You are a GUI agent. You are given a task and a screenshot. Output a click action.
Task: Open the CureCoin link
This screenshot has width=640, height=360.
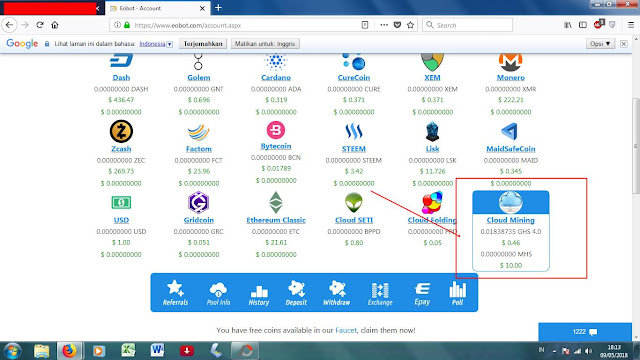click(x=353, y=78)
